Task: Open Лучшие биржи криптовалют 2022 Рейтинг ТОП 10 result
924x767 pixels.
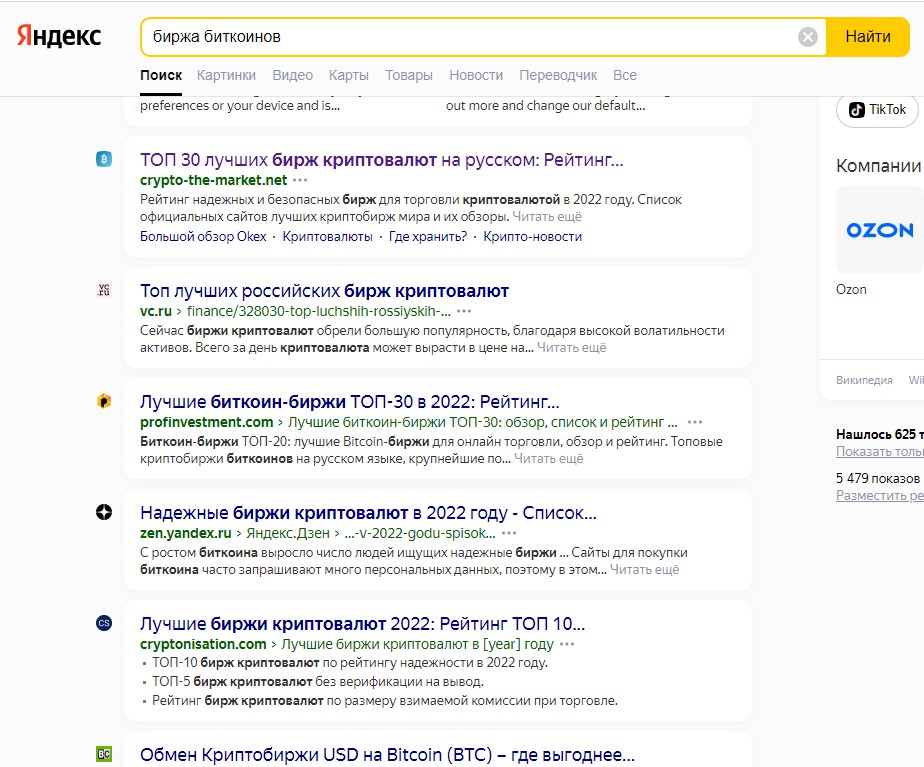Action: tap(362, 624)
